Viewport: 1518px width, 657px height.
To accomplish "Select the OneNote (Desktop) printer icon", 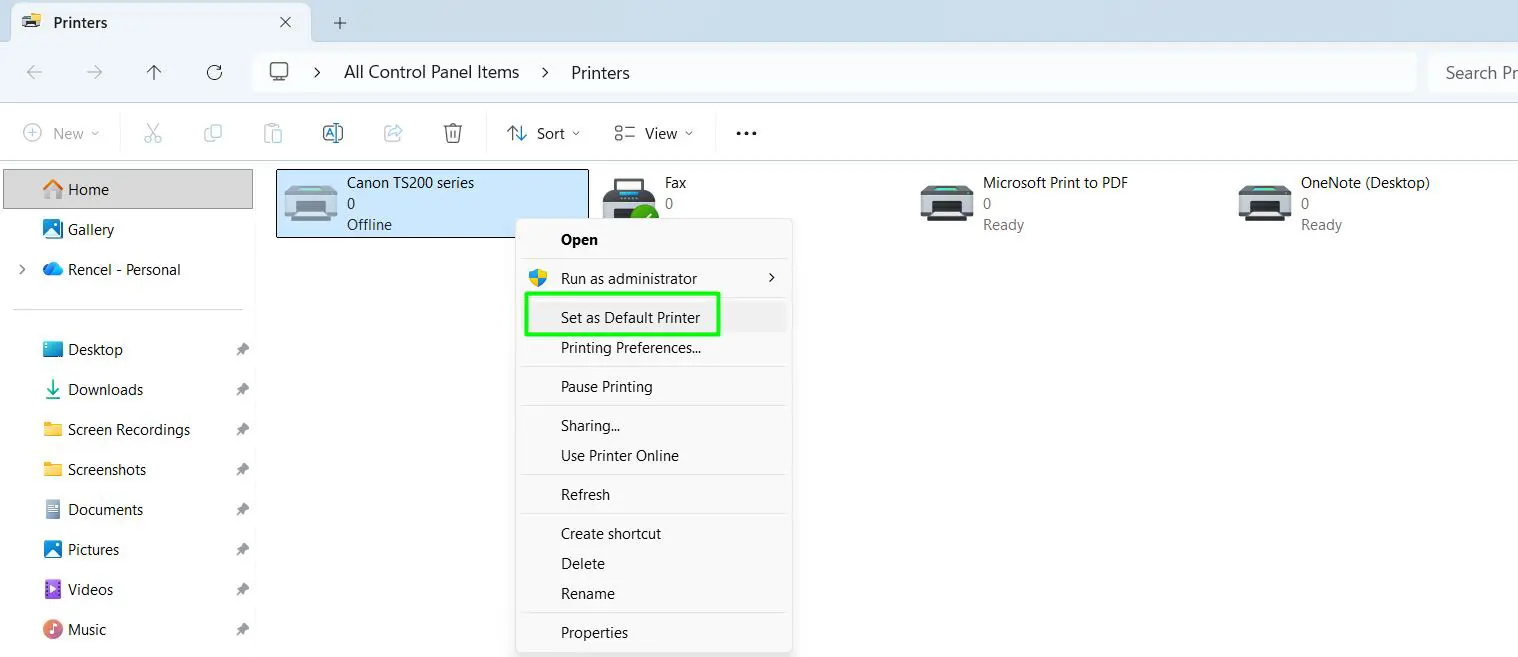I will tap(1264, 203).
